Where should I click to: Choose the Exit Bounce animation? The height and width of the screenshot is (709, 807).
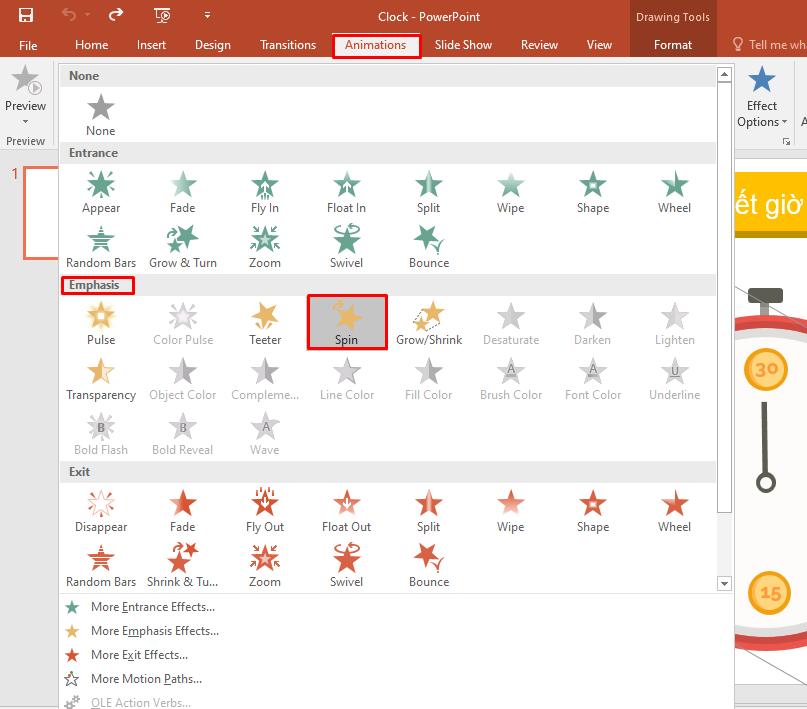click(429, 566)
